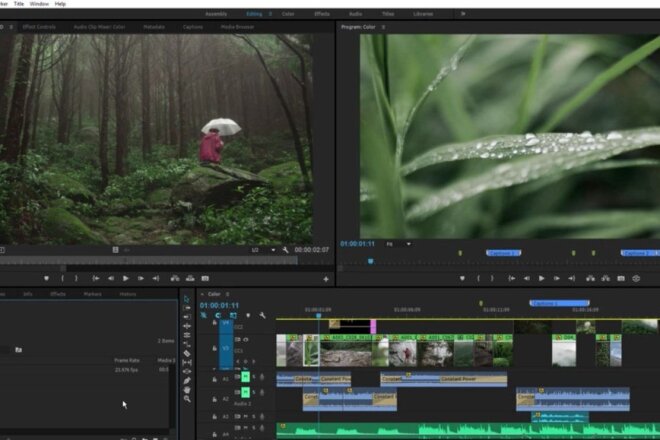Image resolution: width=660 pixels, height=440 pixels.
Task: Mute track A3 with its M button
Action: [245, 416]
